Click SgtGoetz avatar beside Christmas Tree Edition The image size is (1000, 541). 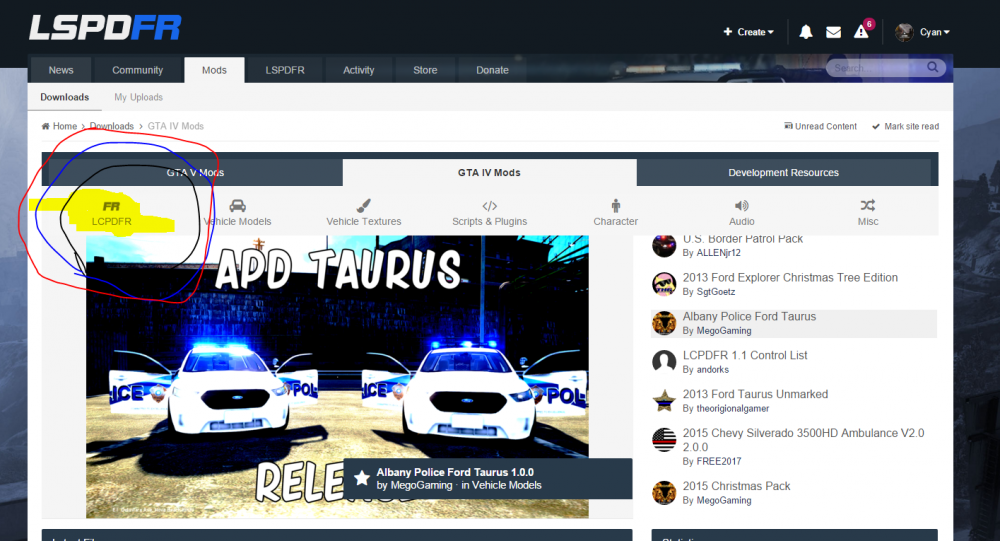664,284
